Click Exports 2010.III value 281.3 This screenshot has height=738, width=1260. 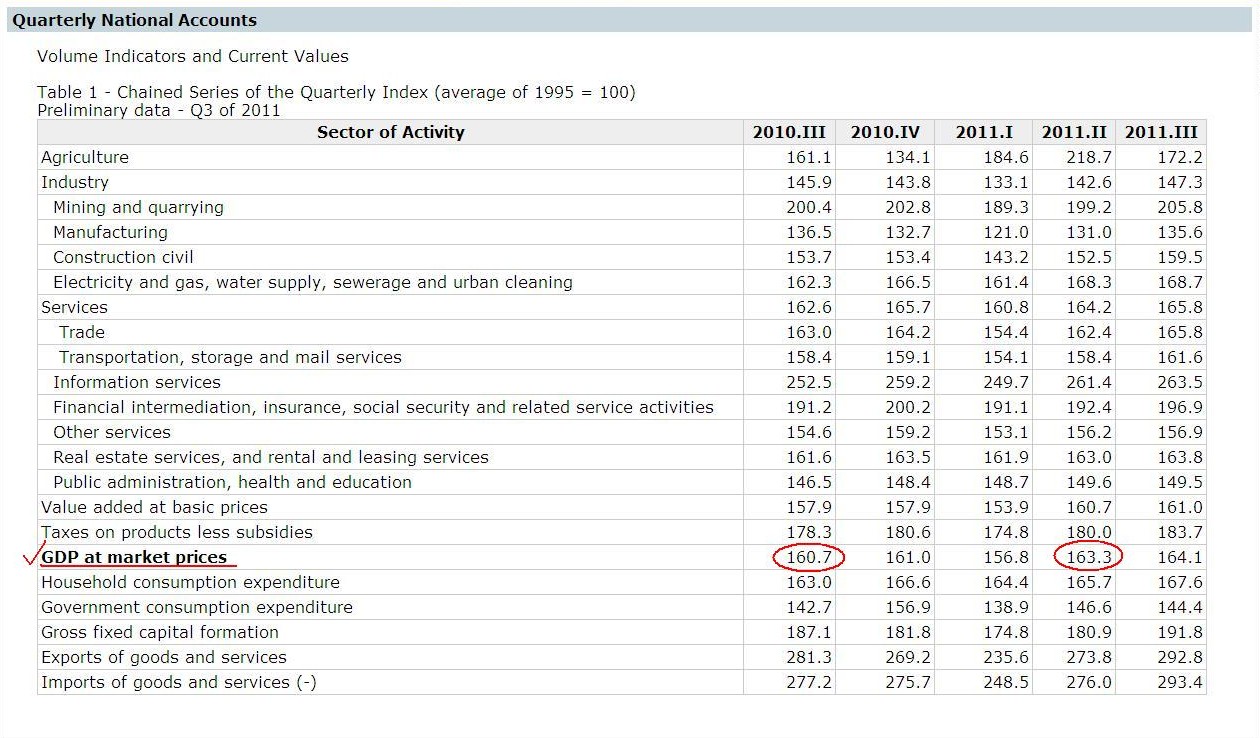point(809,657)
